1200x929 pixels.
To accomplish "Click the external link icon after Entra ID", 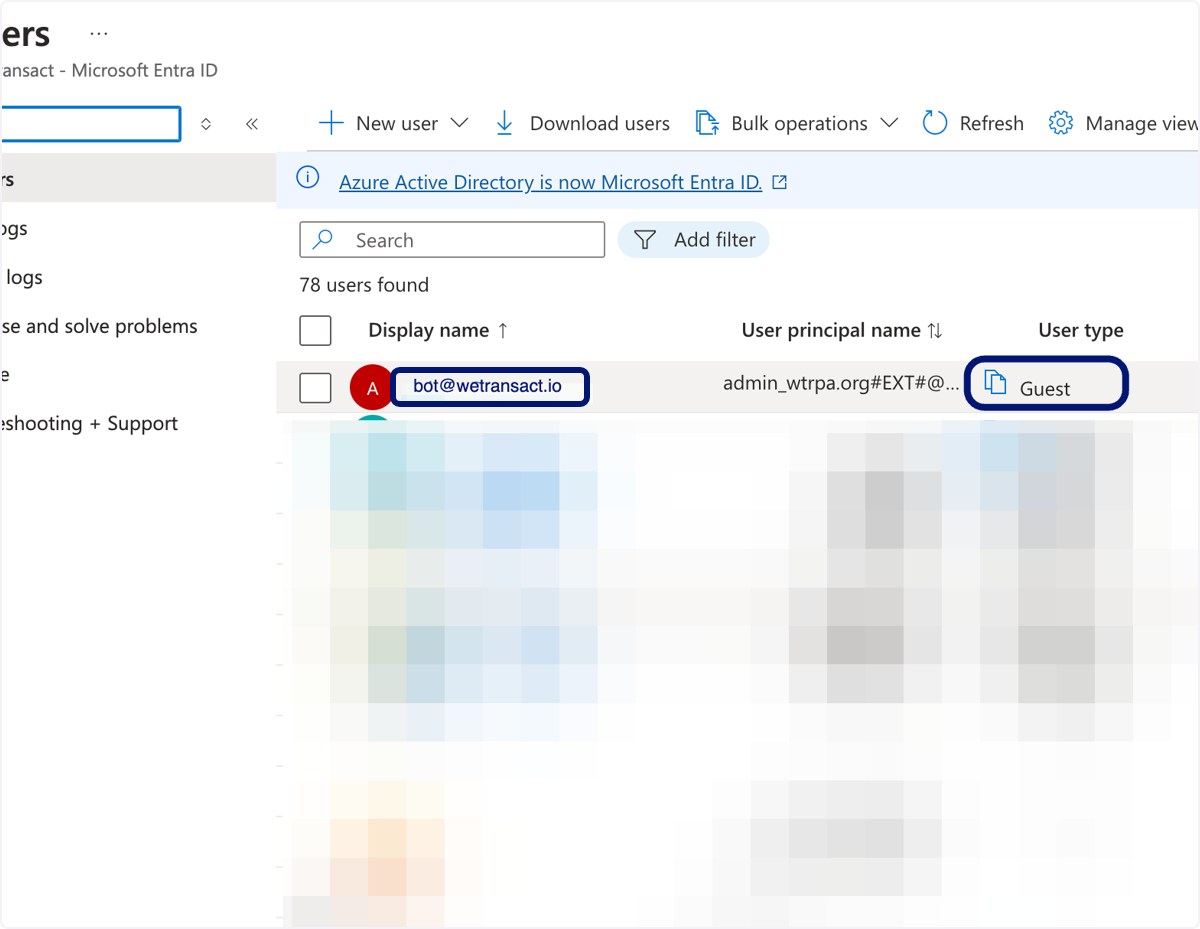I will click(780, 182).
